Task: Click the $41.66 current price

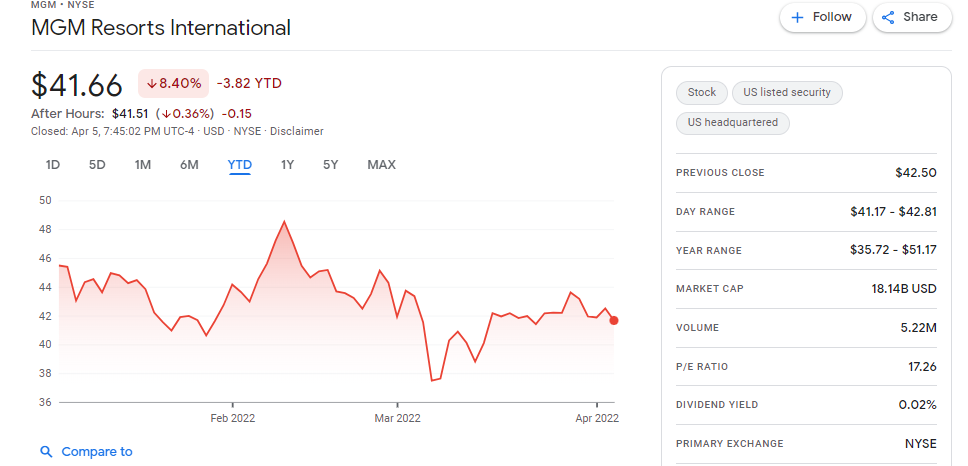Action: click(77, 85)
